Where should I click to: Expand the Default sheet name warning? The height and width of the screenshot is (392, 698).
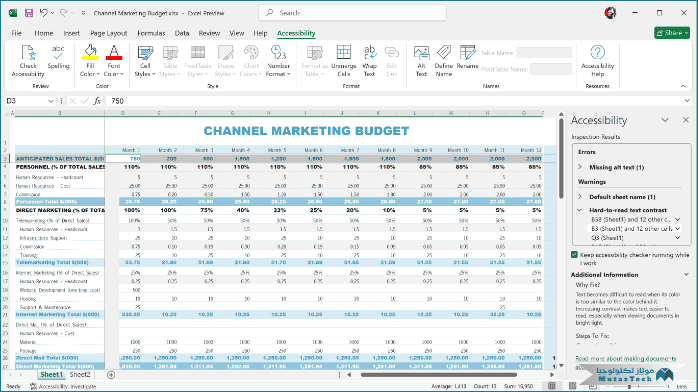pos(580,196)
